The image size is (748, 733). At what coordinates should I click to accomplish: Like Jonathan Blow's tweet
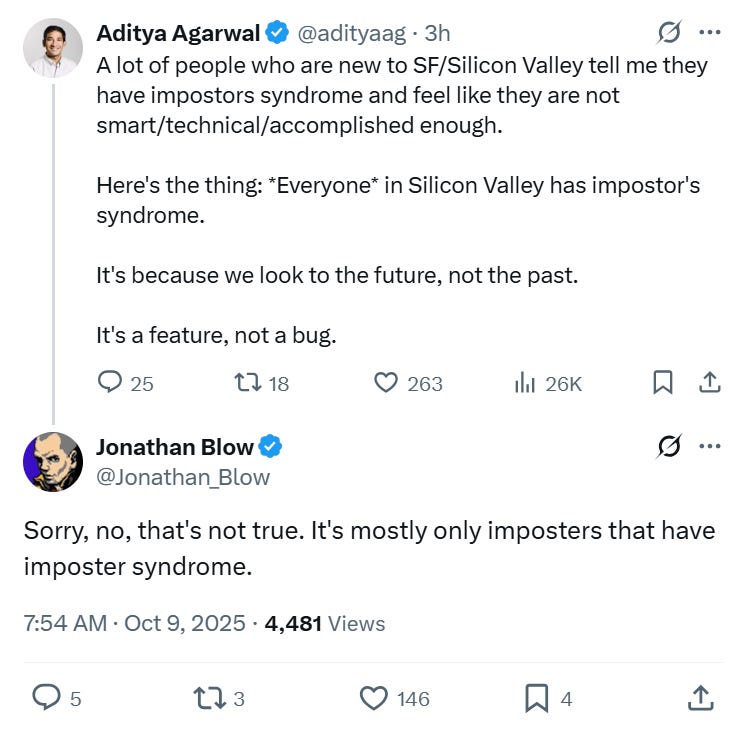tap(374, 698)
